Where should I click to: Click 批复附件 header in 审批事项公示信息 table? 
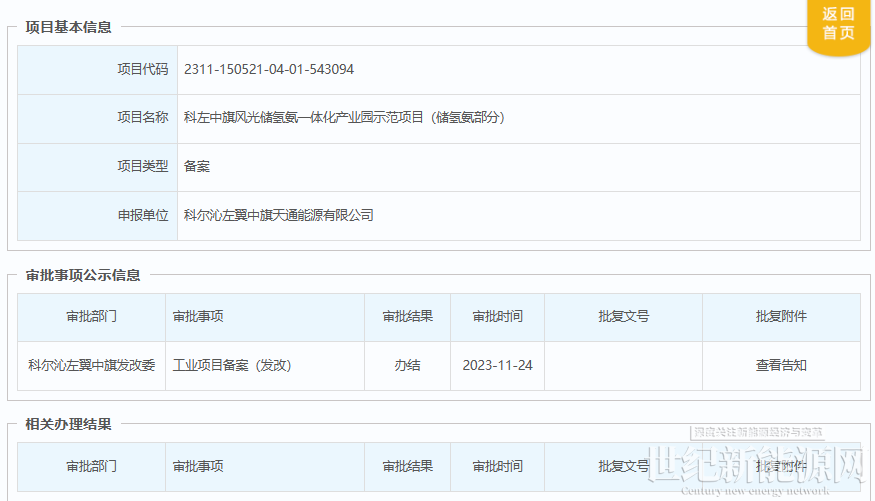[781, 317]
